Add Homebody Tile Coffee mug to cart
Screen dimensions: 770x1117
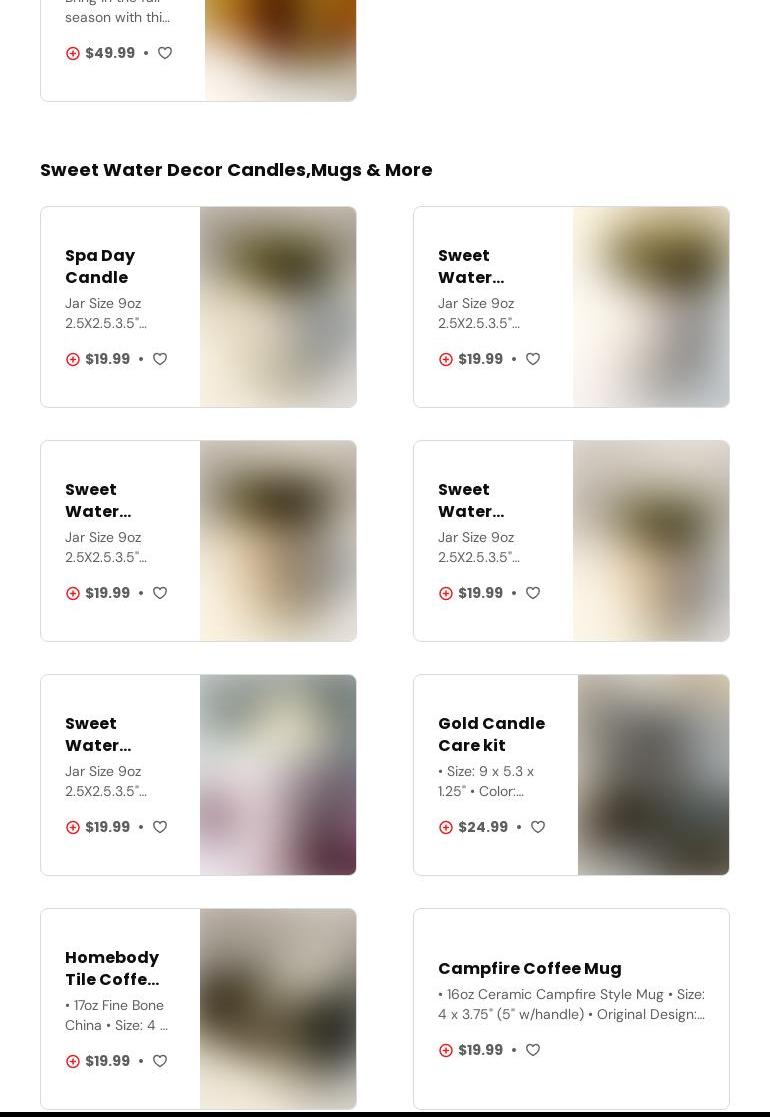click(73, 1061)
